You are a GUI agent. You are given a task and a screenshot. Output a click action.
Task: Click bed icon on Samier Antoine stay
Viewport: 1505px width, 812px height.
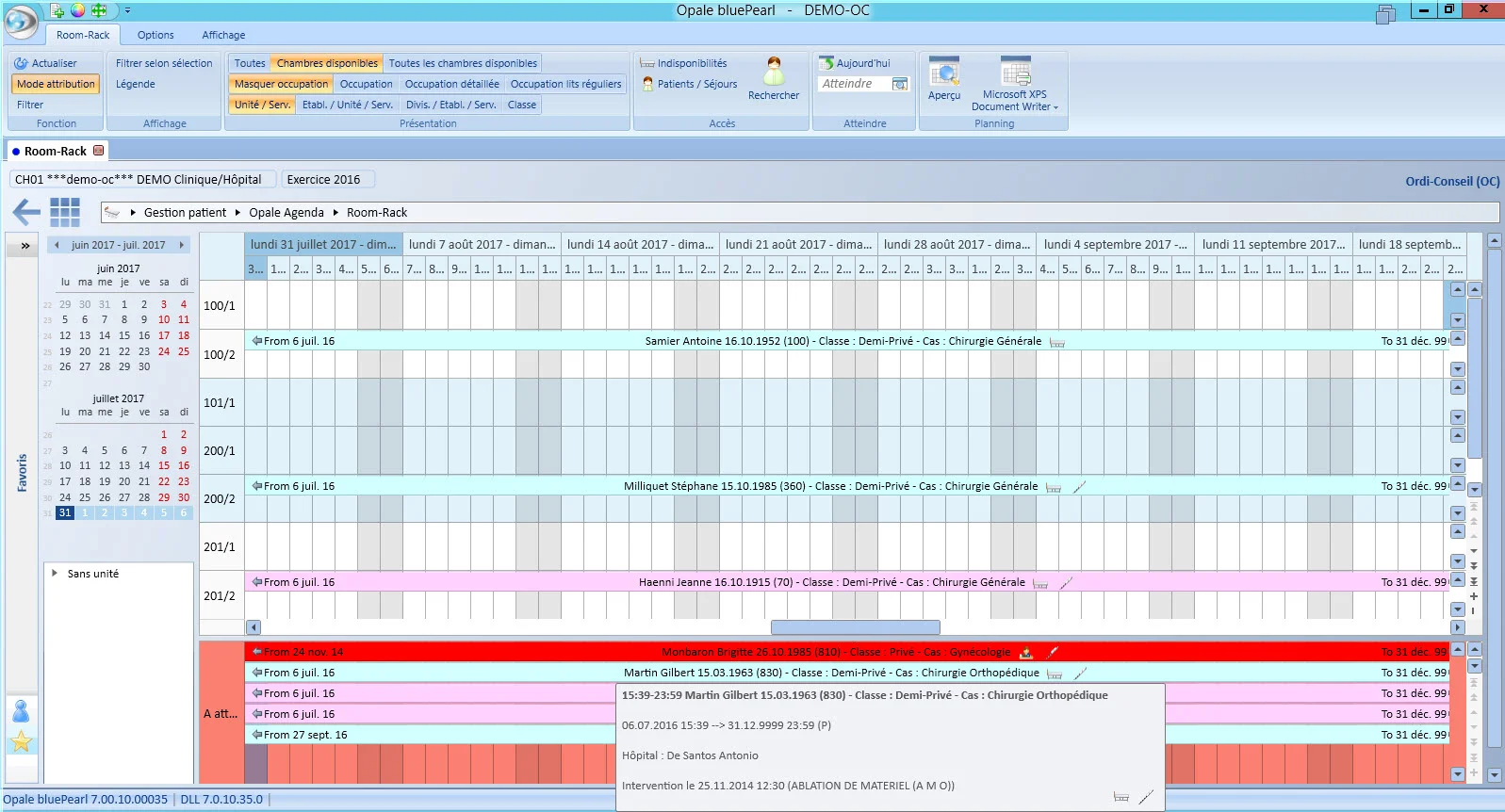point(1057,342)
